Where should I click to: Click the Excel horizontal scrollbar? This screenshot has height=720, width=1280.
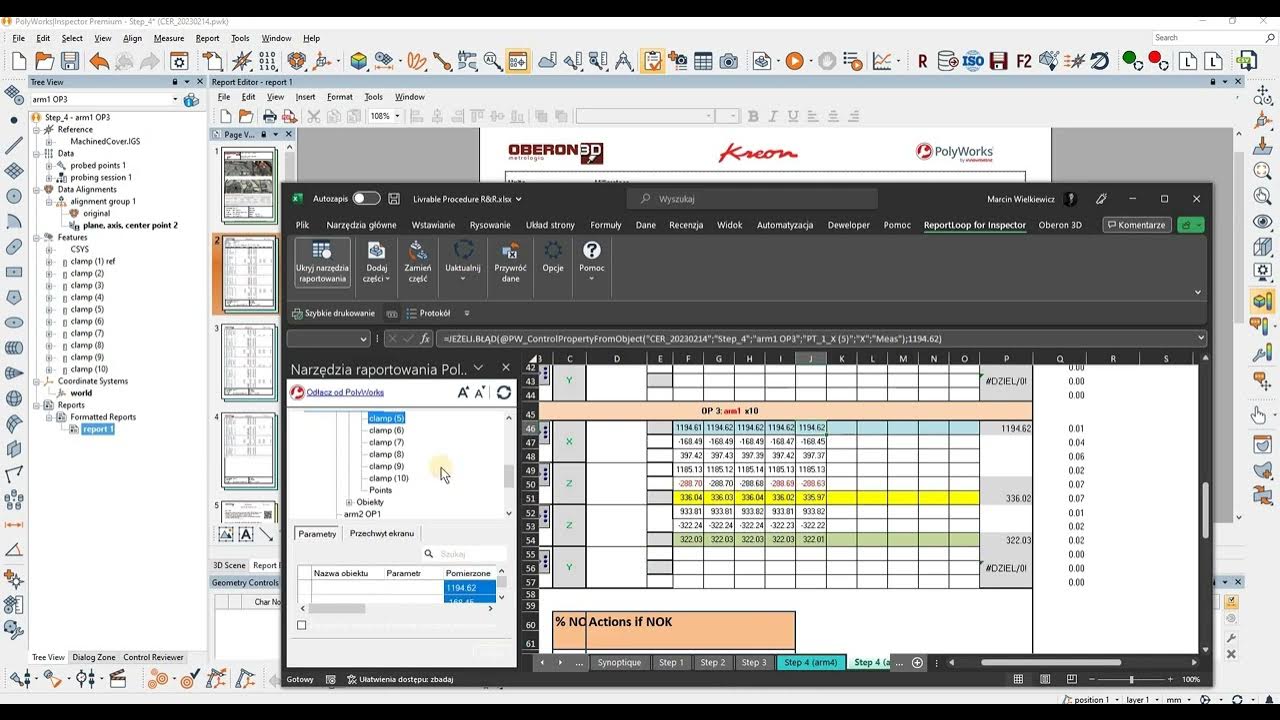pyautogui.click(x=1050, y=662)
